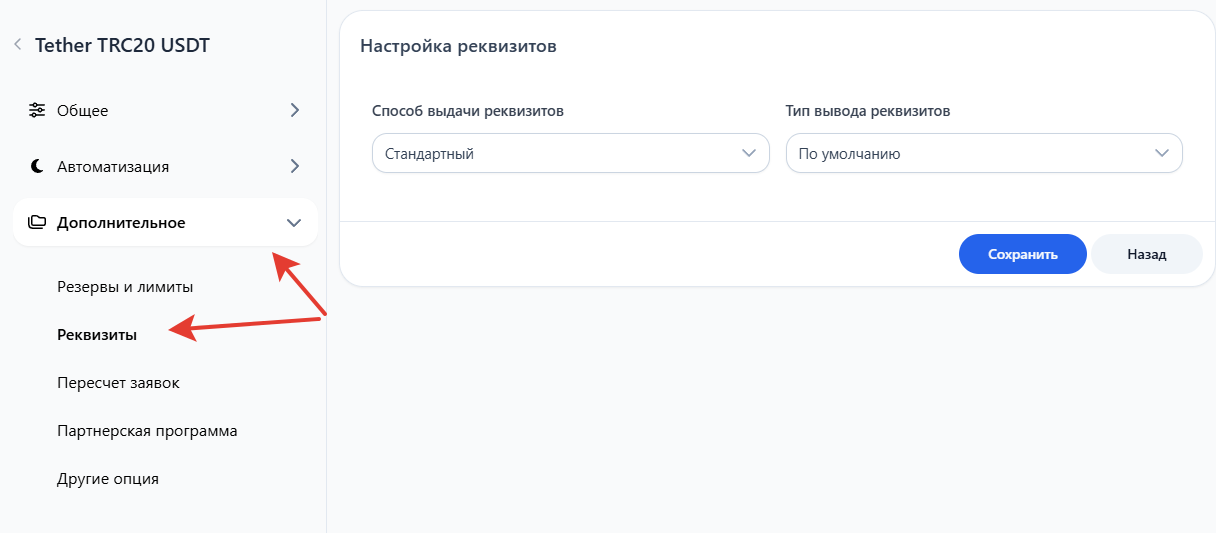The image size is (1216, 533).
Task: Open the Тип вывода реквизитов dropdown
Action: point(984,154)
